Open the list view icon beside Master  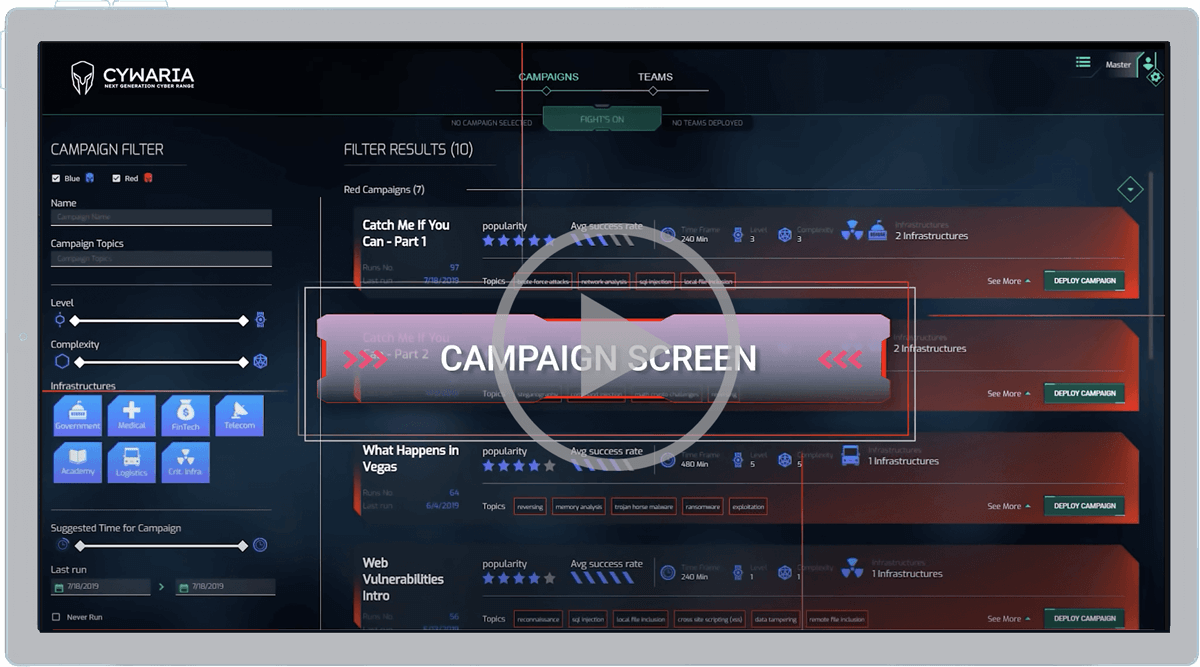point(1083,63)
